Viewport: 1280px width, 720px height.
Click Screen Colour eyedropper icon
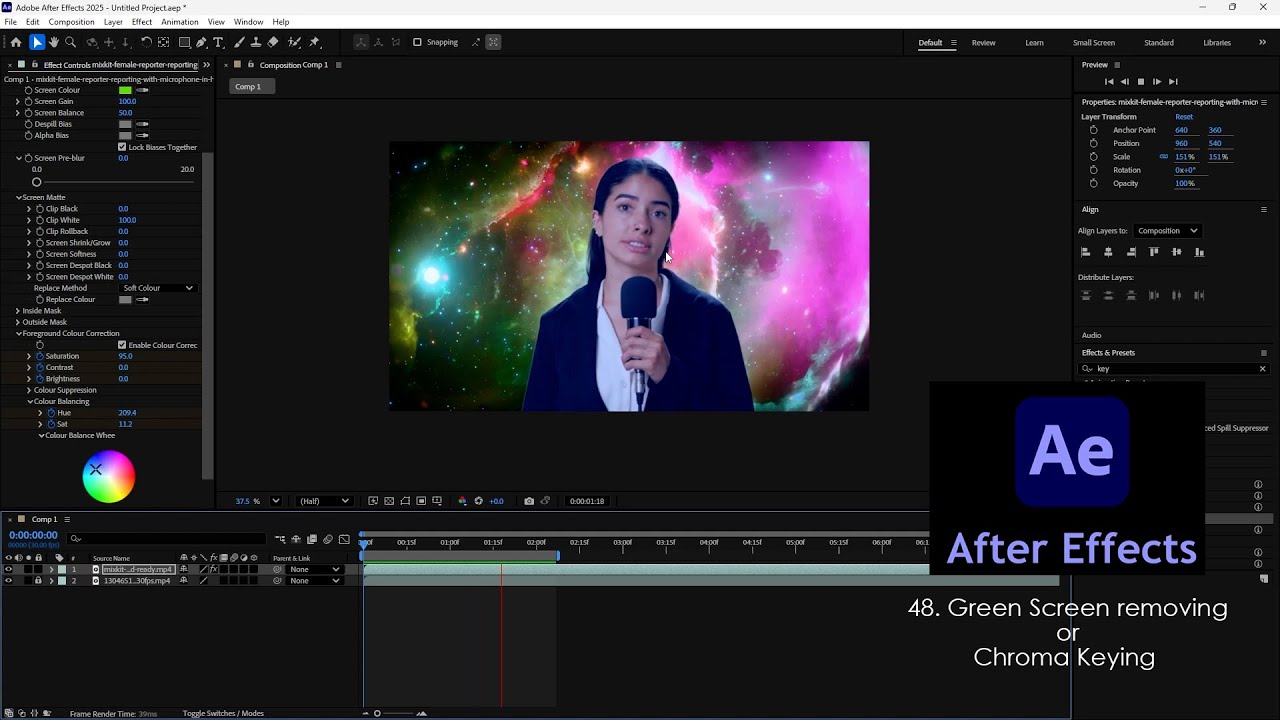pyautogui.click(x=142, y=90)
